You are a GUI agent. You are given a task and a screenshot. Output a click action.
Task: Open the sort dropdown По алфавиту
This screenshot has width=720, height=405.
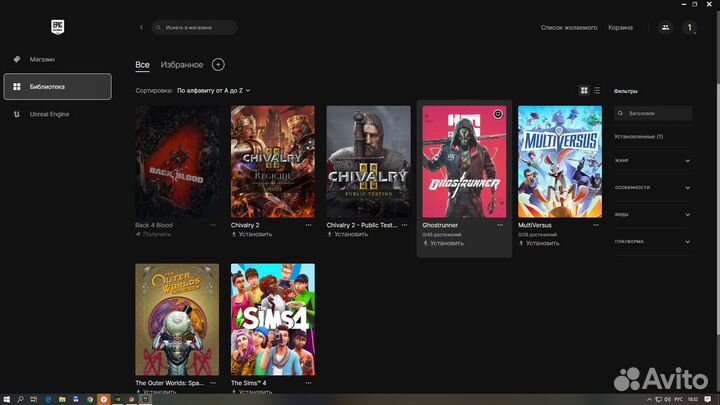214,90
